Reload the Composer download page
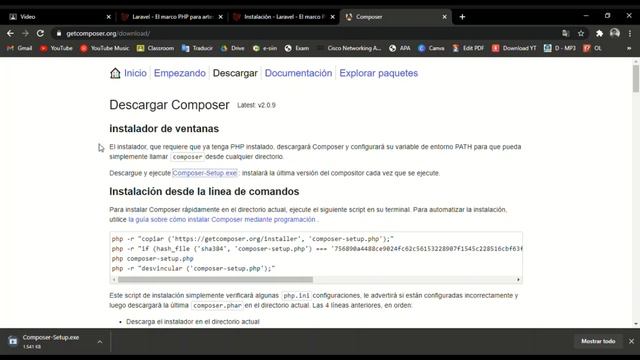640x360 pixels. point(40,33)
